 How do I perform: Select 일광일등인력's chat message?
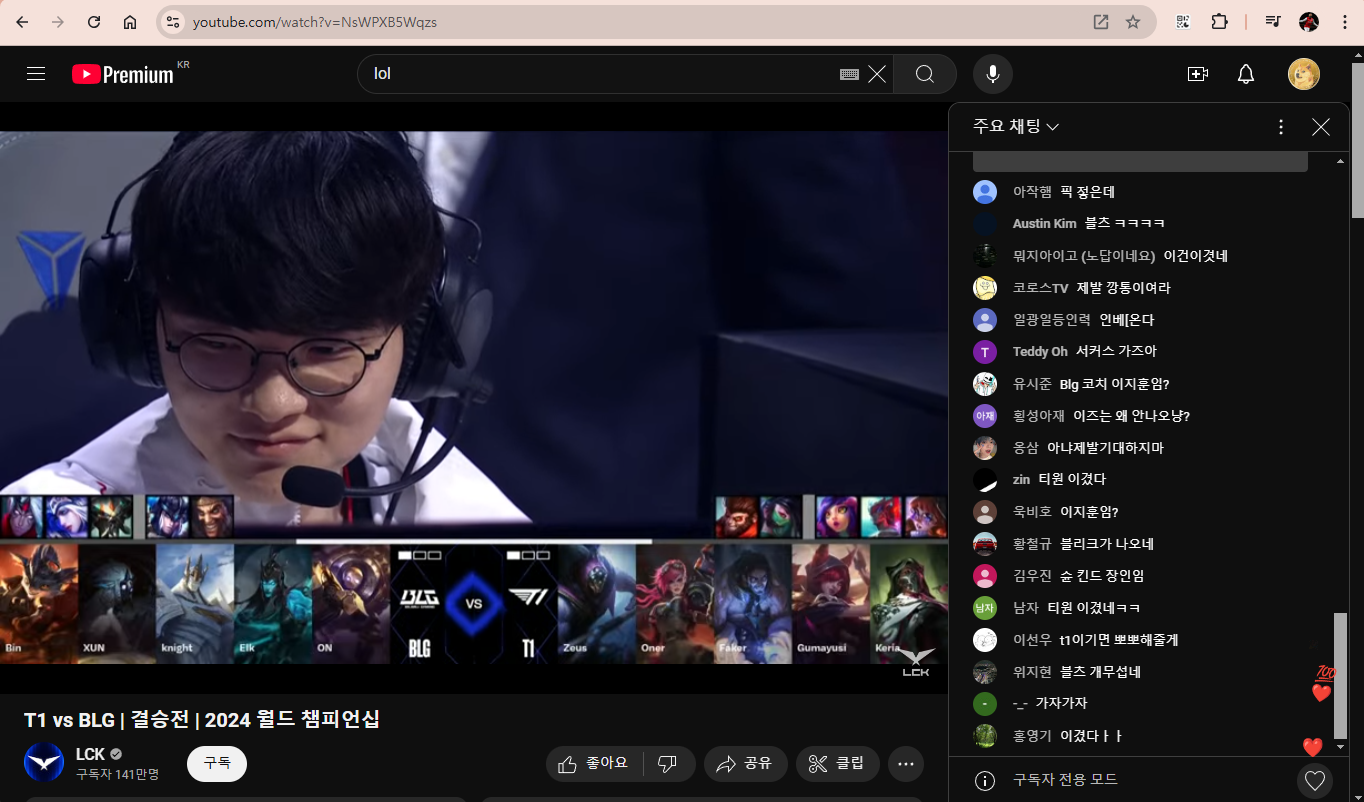pos(1127,319)
